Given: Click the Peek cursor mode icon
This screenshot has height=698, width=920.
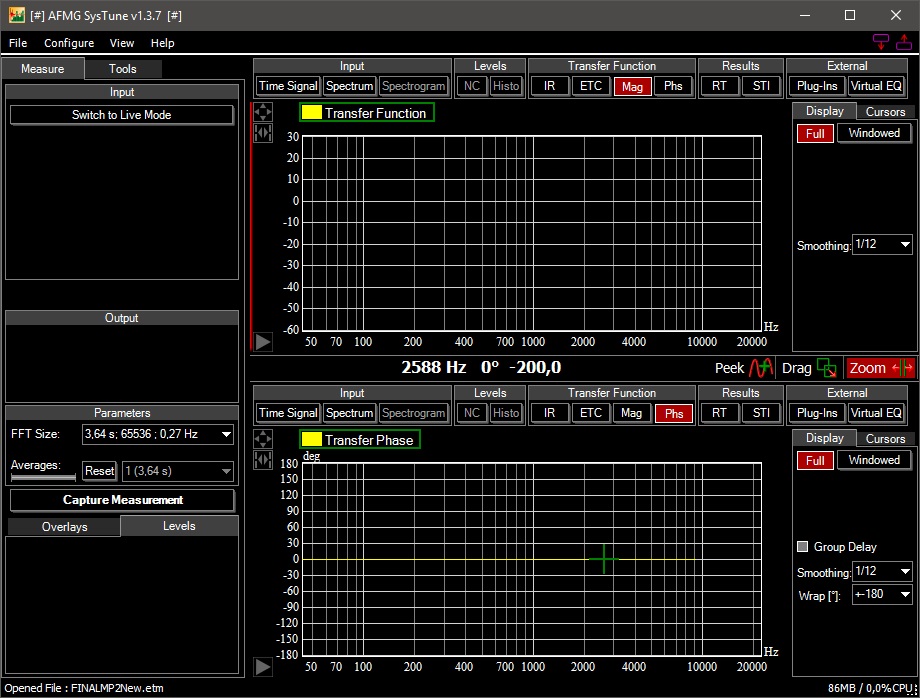Looking at the screenshot, I should [763, 368].
